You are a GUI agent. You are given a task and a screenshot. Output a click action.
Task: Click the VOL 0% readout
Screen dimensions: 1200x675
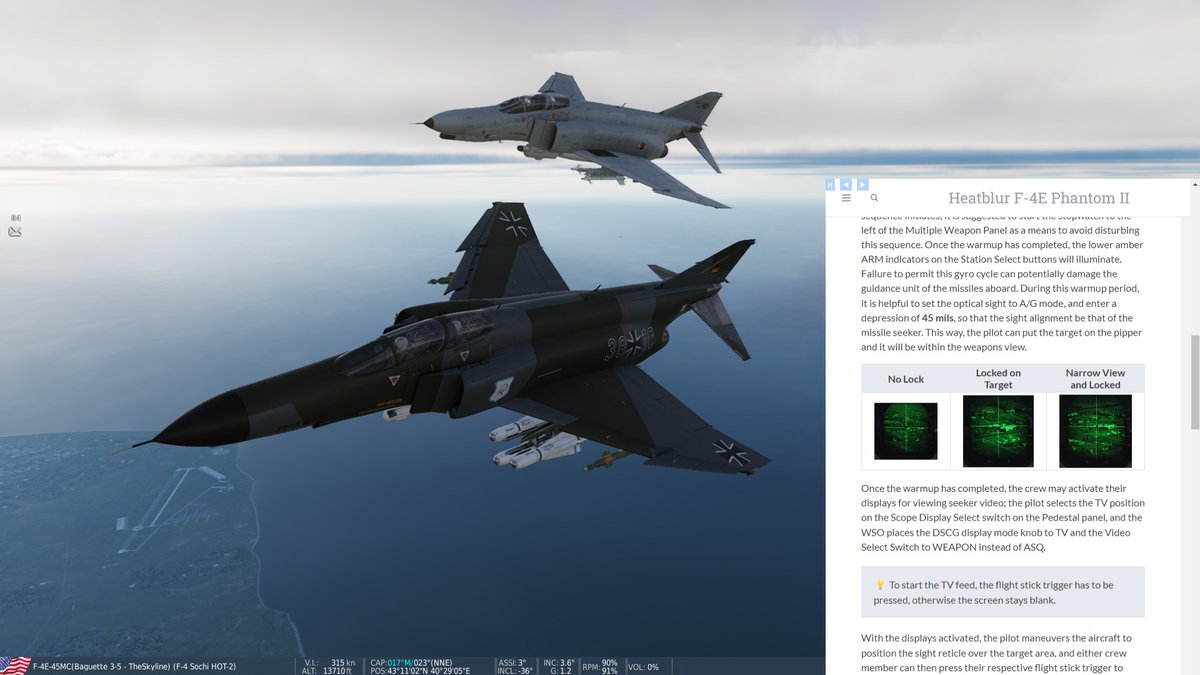coord(643,666)
